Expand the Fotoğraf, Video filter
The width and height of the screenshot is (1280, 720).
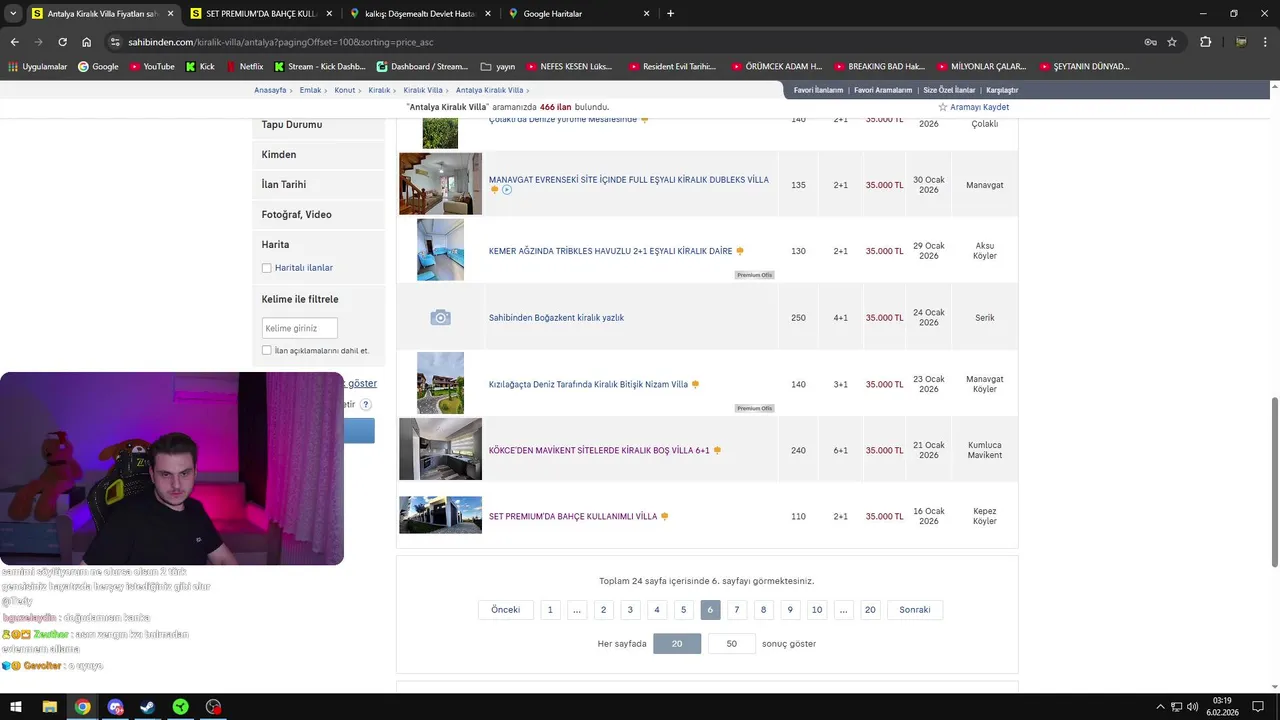tap(318, 215)
